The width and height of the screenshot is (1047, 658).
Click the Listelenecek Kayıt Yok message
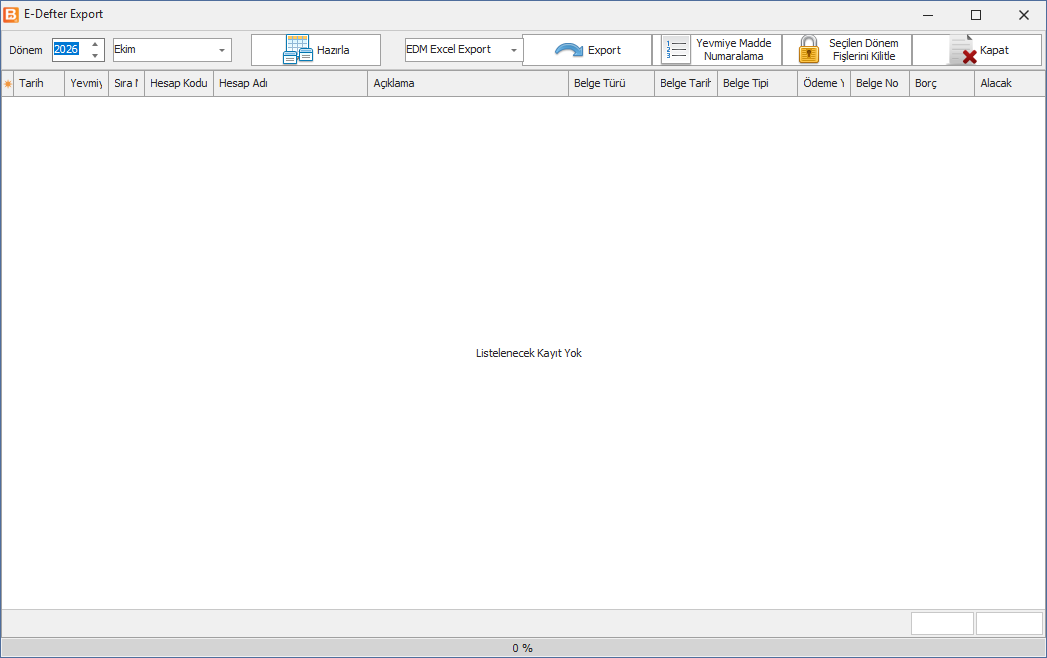529,353
